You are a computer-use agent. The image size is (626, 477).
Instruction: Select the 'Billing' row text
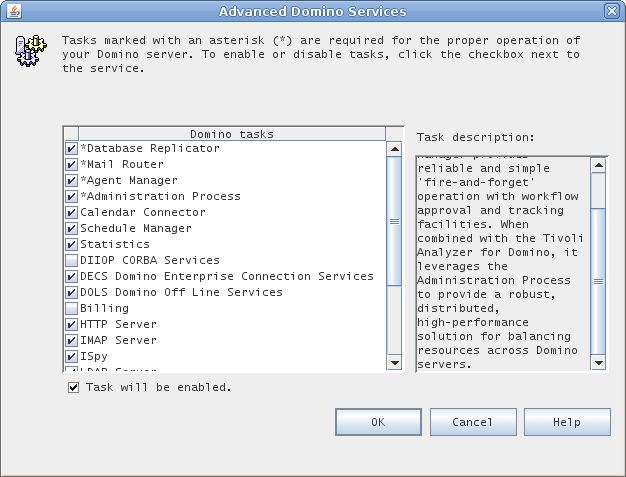[105, 308]
